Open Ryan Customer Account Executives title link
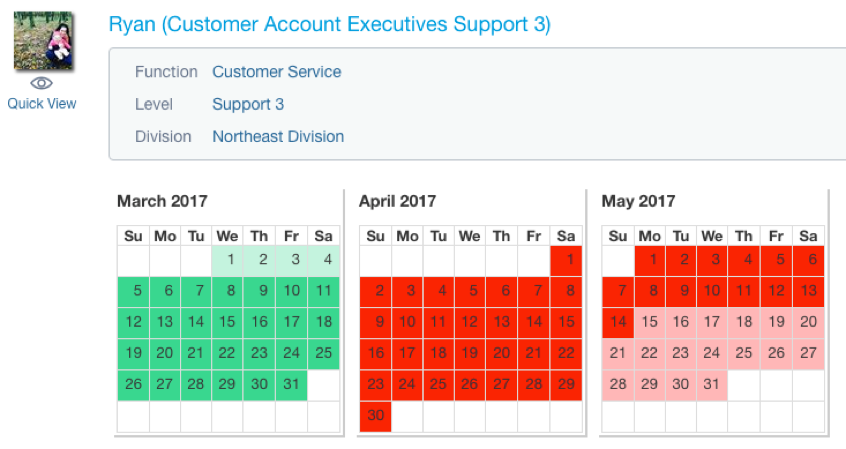The width and height of the screenshot is (846, 449). [x=330, y=25]
